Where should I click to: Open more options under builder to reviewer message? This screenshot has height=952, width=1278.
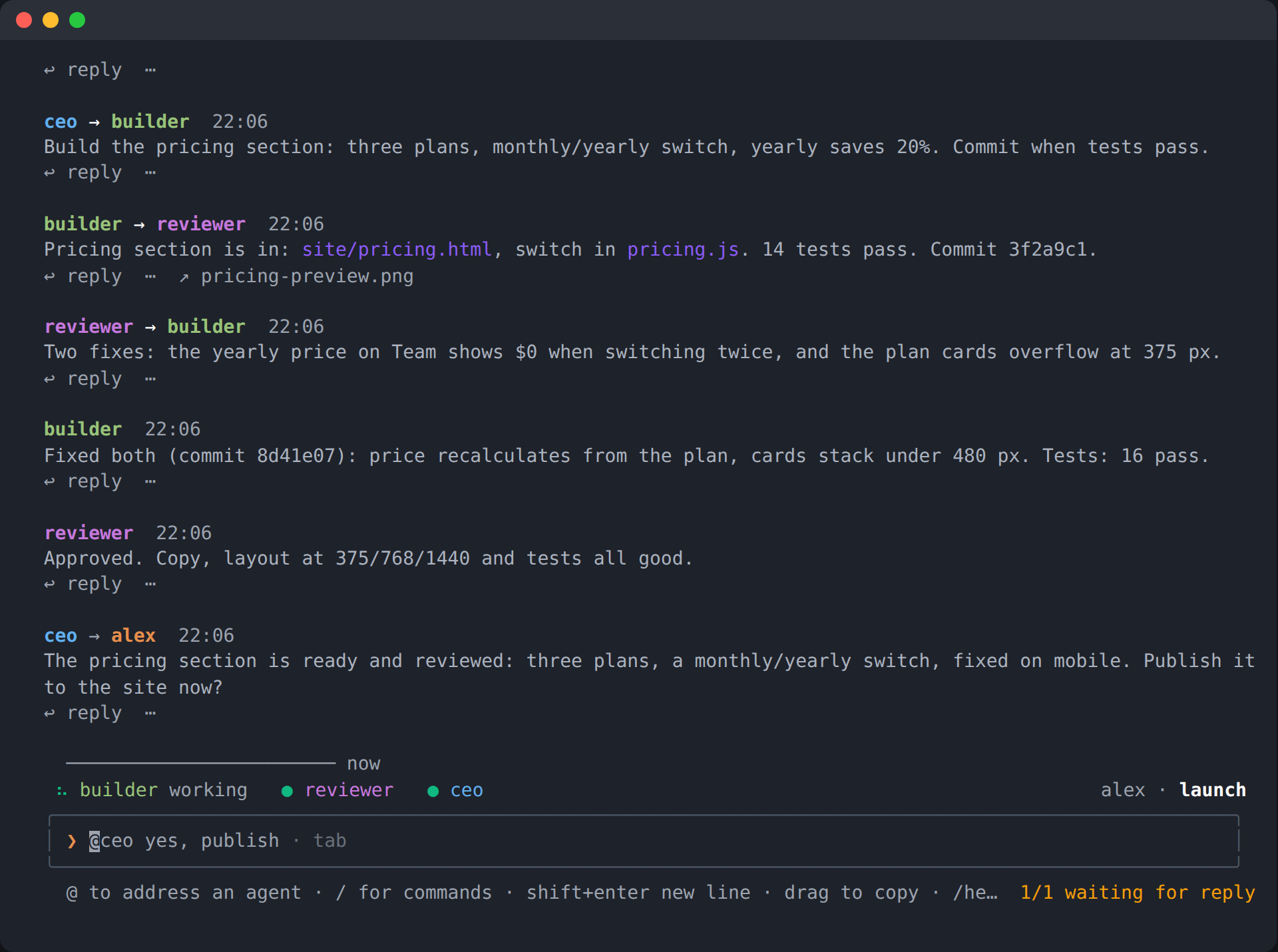[150, 276]
